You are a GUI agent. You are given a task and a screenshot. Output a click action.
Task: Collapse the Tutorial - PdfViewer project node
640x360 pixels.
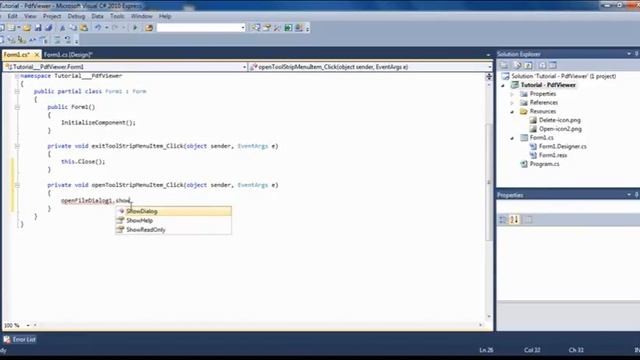[x=503, y=85]
